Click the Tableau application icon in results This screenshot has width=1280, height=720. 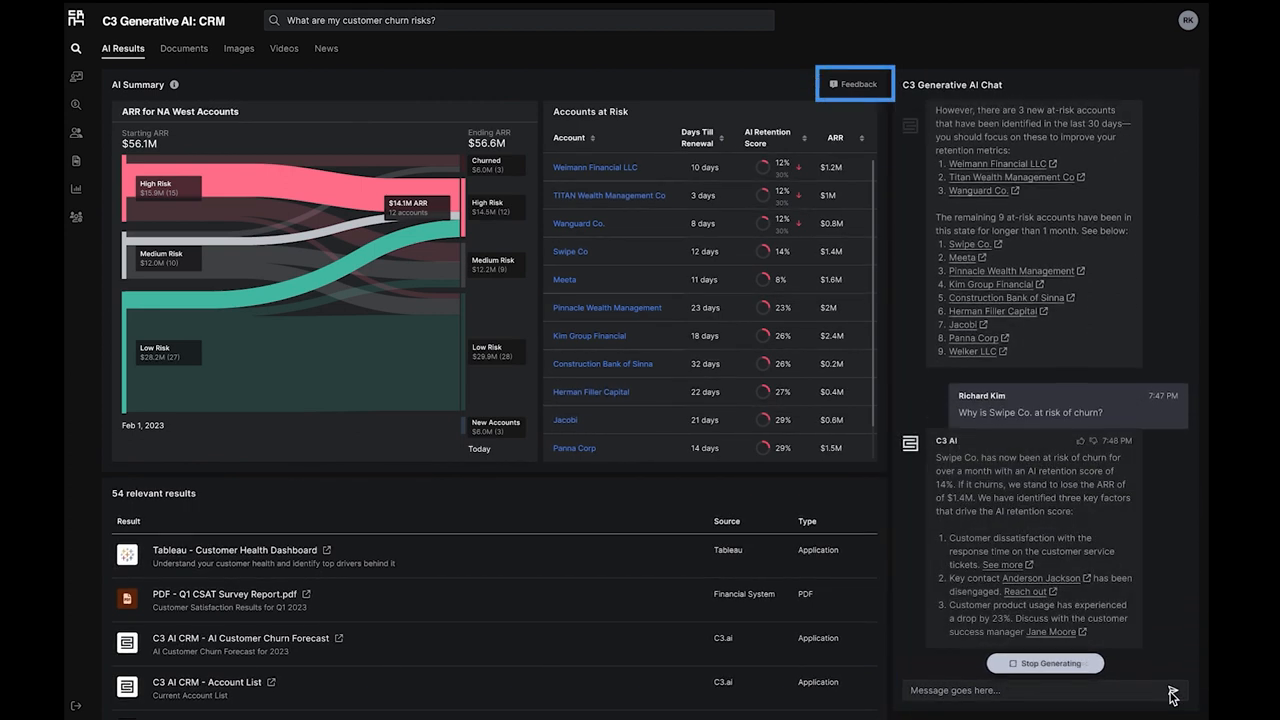(x=127, y=554)
